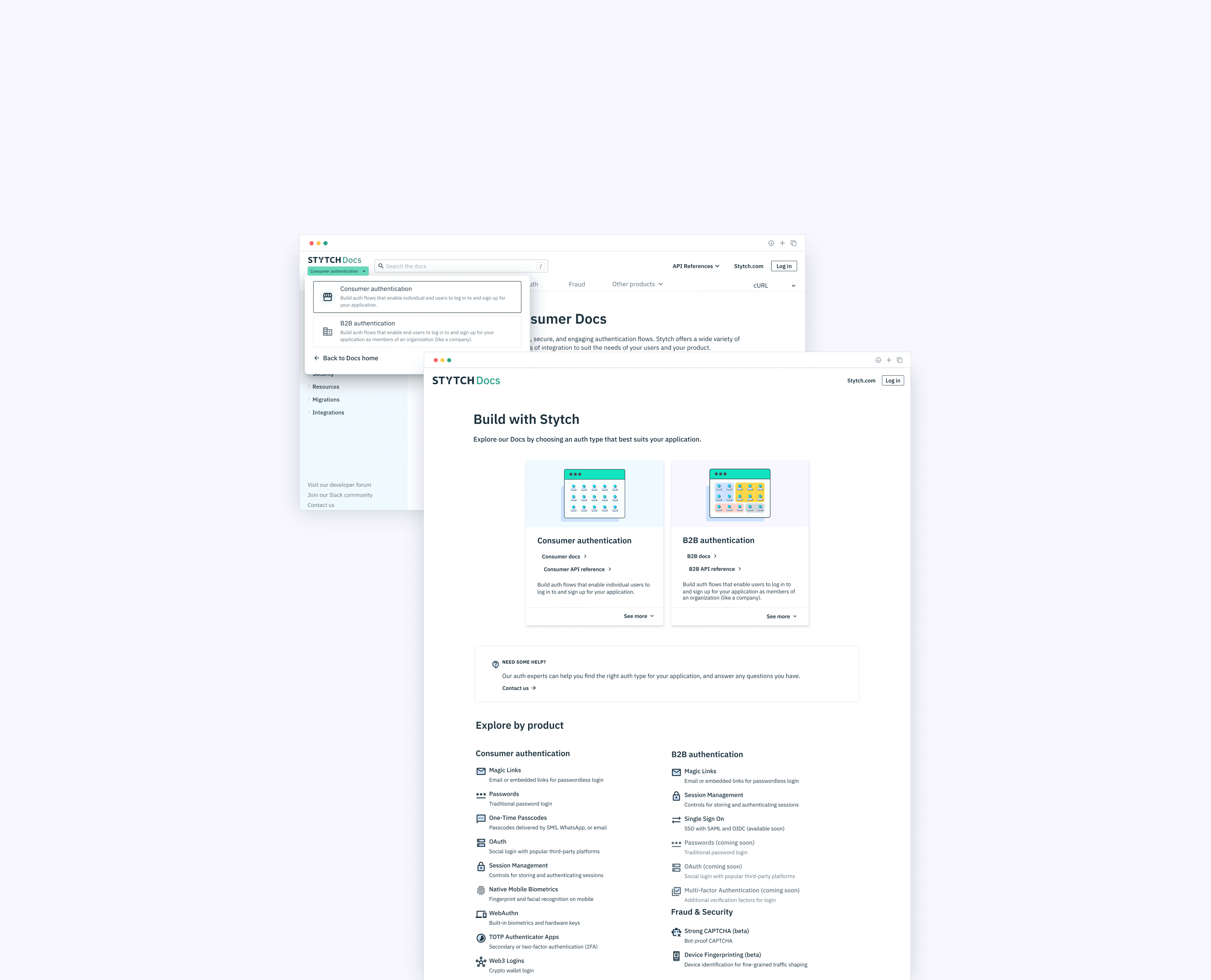Open Magic Links under Consumer authentication
The width and height of the screenshot is (1211, 980).
[x=505, y=770]
